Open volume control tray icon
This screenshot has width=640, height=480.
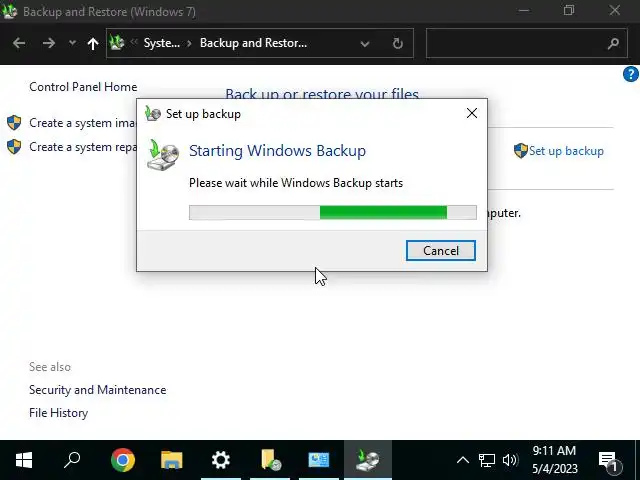pos(510,460)
